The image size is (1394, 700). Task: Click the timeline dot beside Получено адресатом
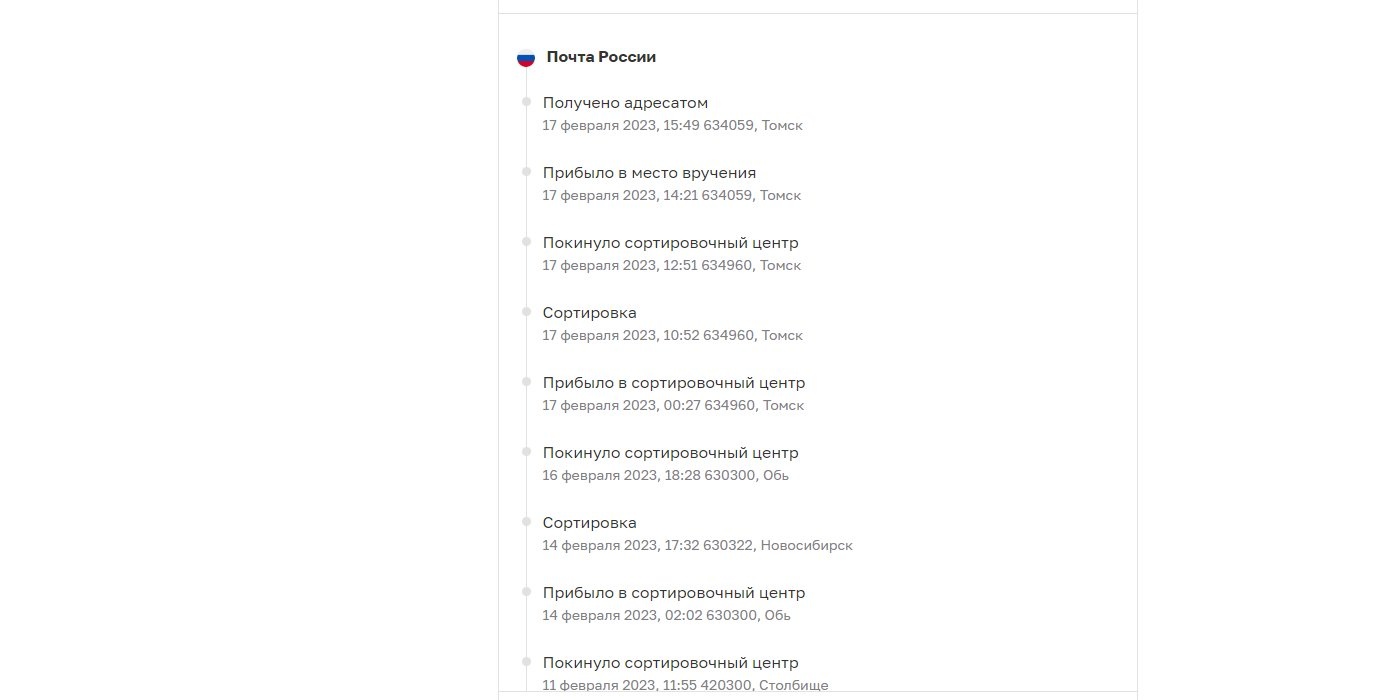[x=526, y=101]
